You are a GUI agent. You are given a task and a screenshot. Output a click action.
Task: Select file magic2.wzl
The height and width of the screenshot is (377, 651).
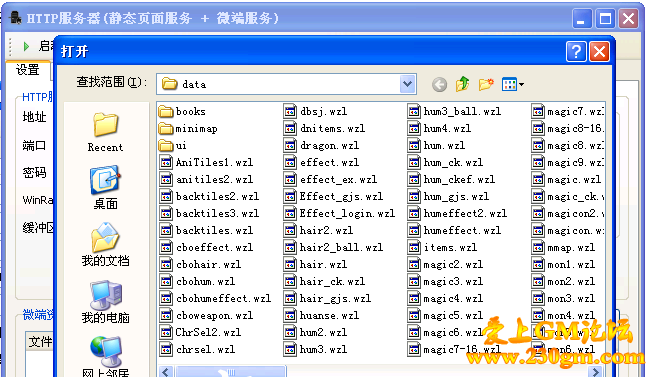point(445,264)
